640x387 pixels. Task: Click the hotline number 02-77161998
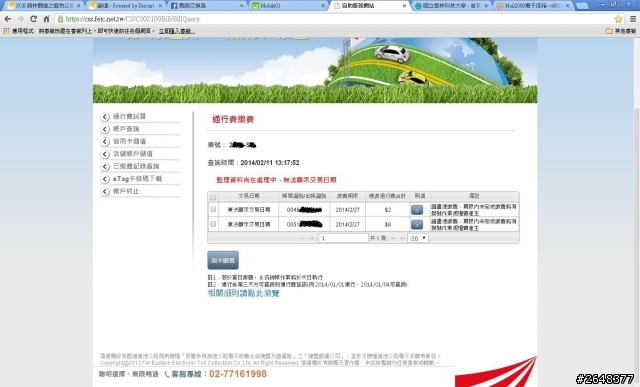click(238, 374)
